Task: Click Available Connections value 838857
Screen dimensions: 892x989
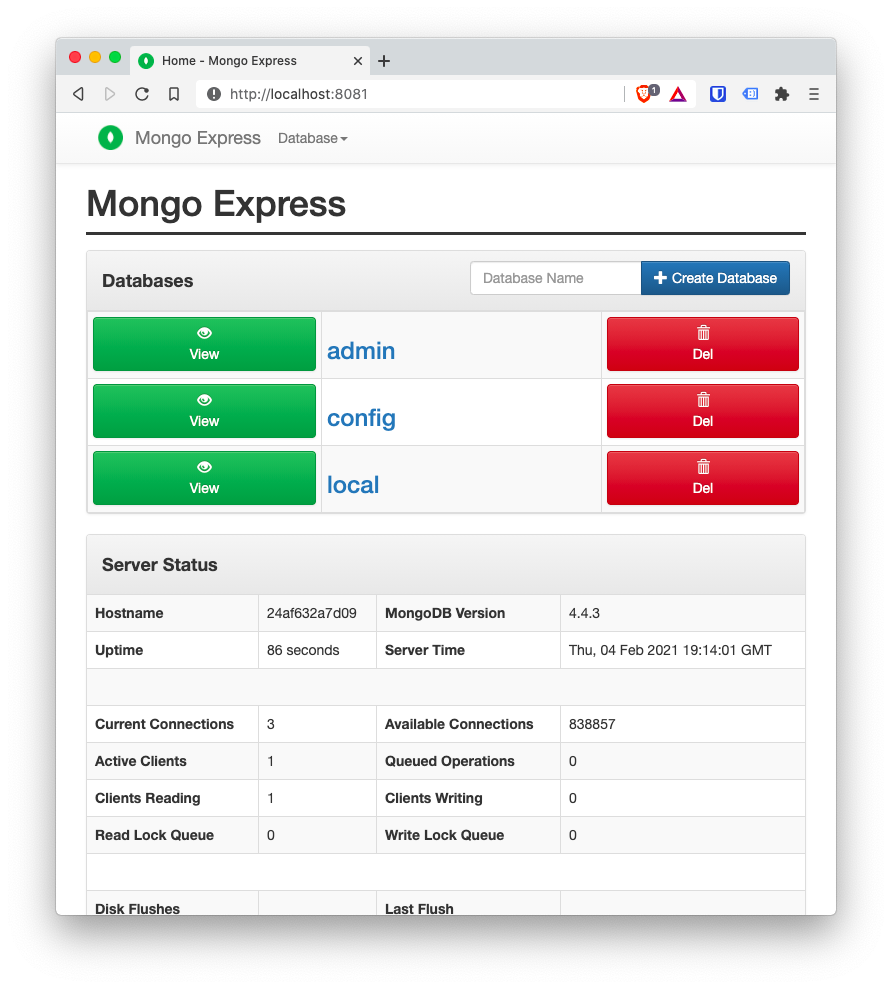Action: coord(592,724)
